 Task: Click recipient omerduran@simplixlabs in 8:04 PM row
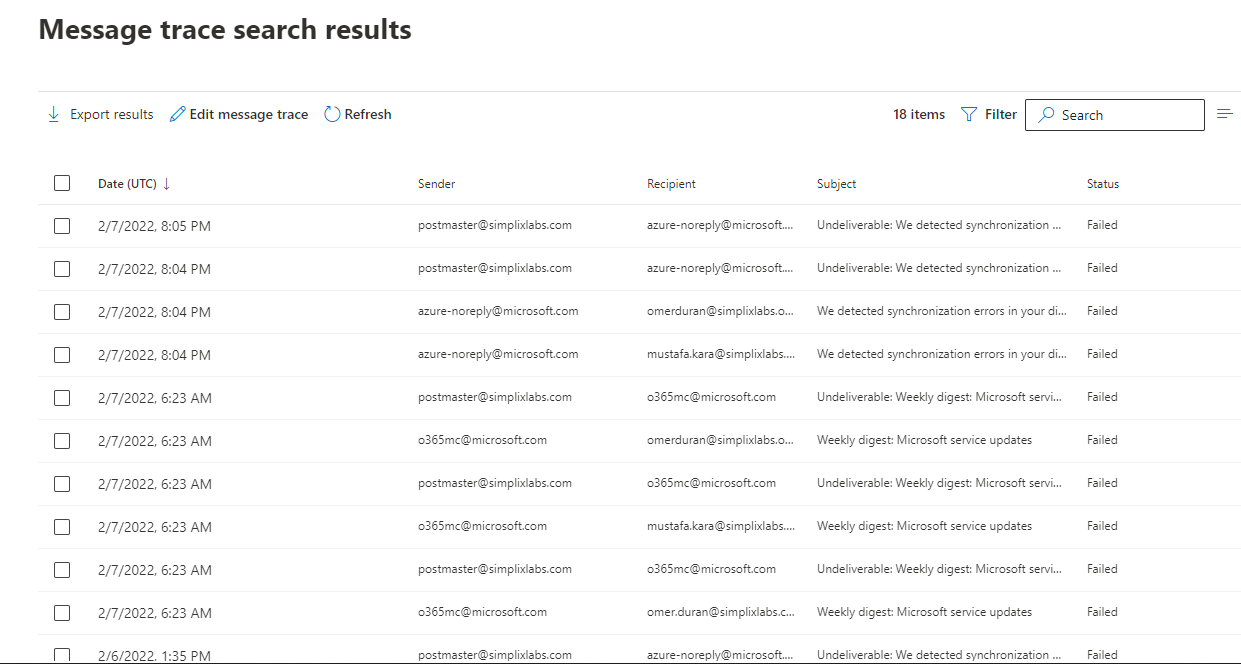720,312
